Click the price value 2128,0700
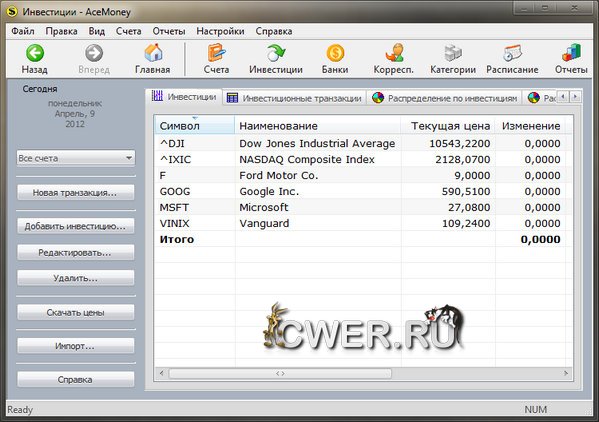This screenshot has width=599, height=422. click(x=463, y=160)
